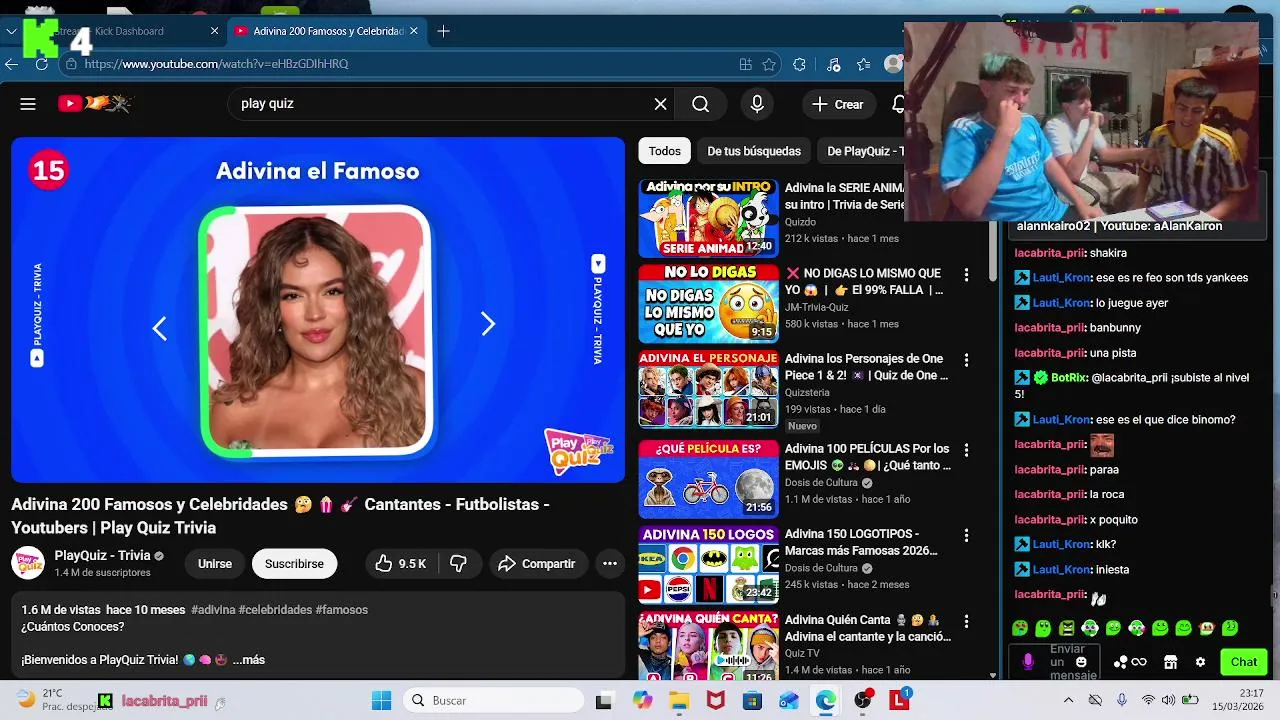This screenshot has width=1280, height=720.
Task: Open a new browser tab
Action: click(443, 31)
